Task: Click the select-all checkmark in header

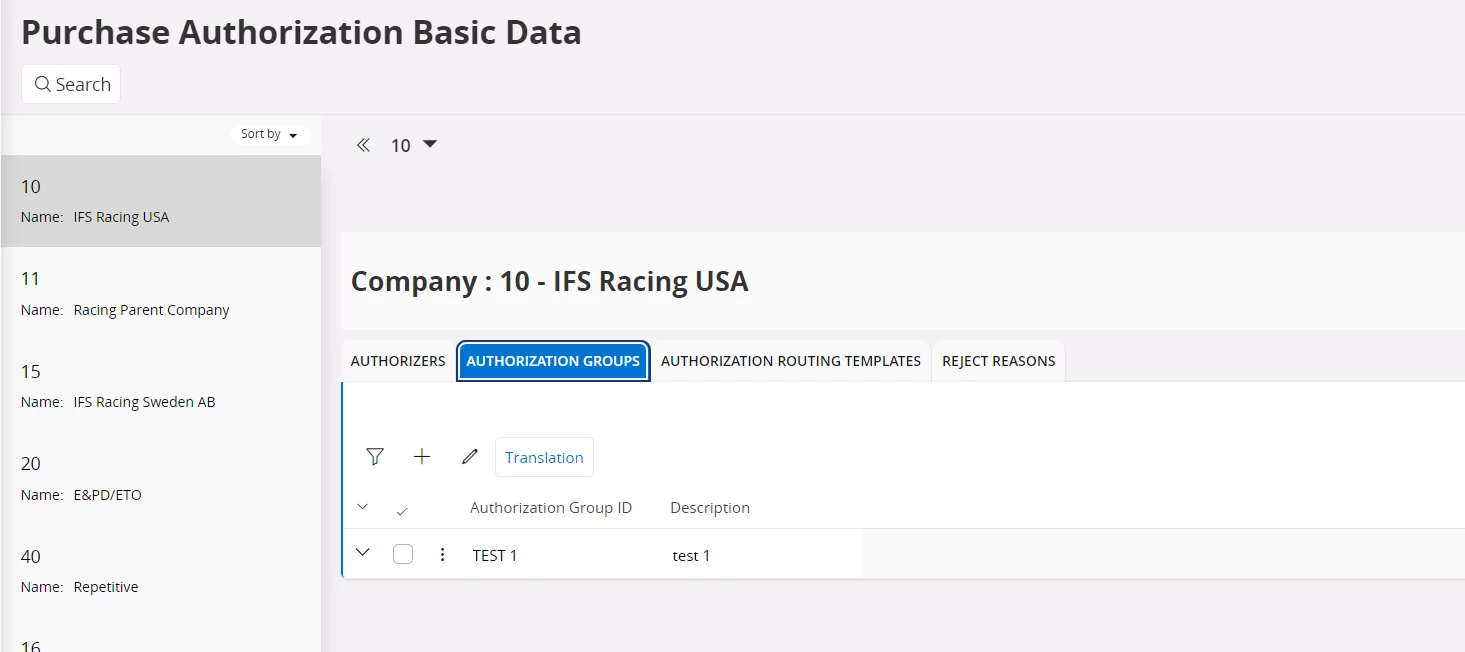Action: click(402, 511)
